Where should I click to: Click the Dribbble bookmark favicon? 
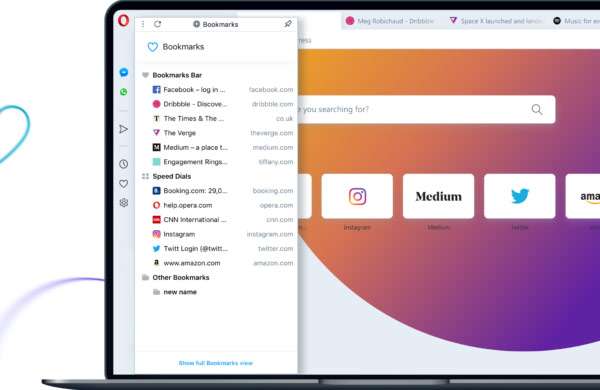pyautogui.click(x=157, y=104)
